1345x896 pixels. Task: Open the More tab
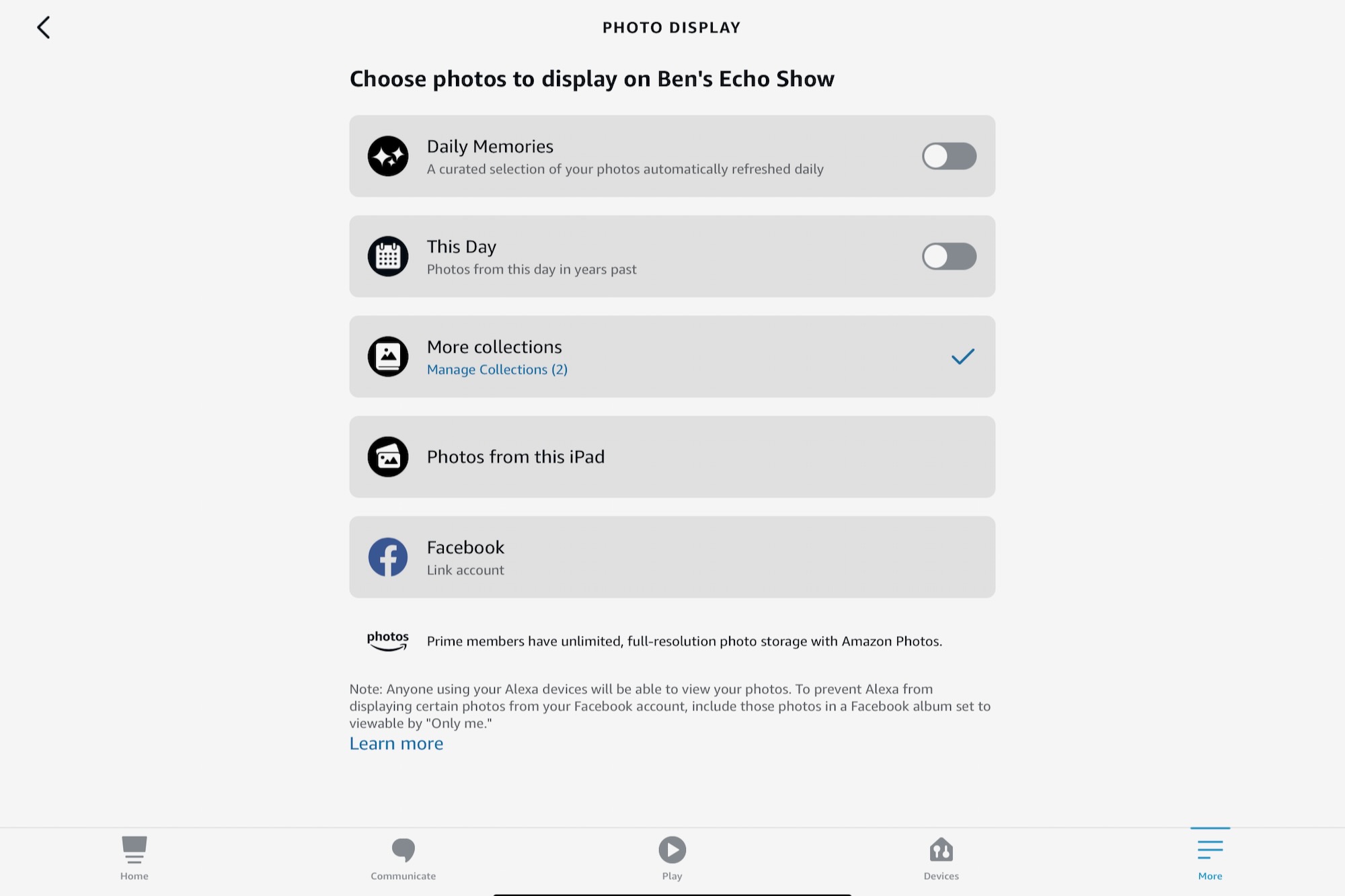click(1211, 856)
